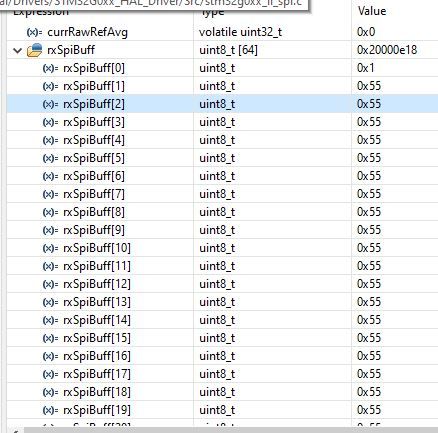Click the horizontal scrollbar at bottom
Screen dimensions: 438x433
[230, 430]
